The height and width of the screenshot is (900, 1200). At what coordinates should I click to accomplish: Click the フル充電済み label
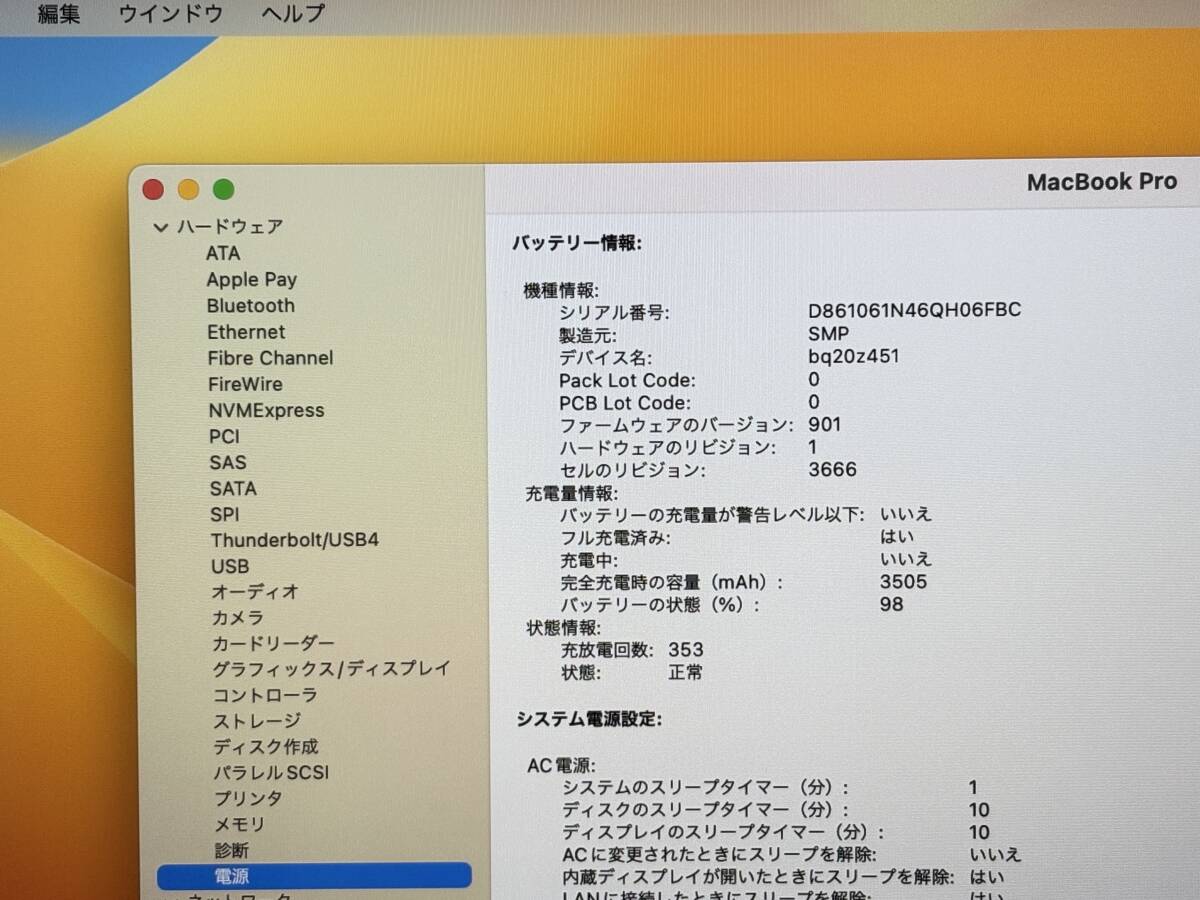coord(615,537)
